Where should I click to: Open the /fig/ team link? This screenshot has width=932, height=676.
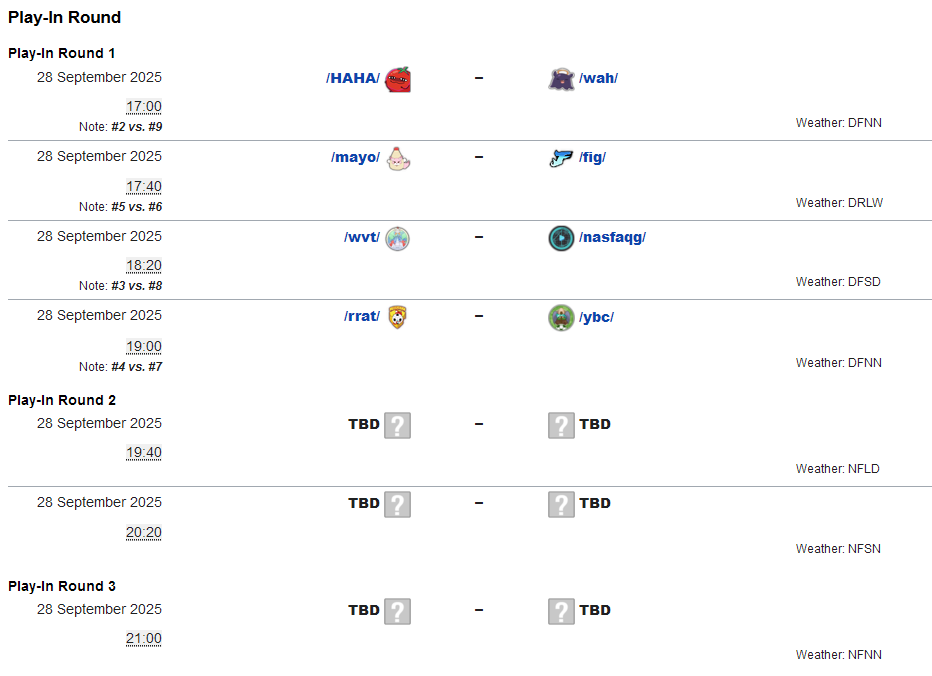point(592,158)
